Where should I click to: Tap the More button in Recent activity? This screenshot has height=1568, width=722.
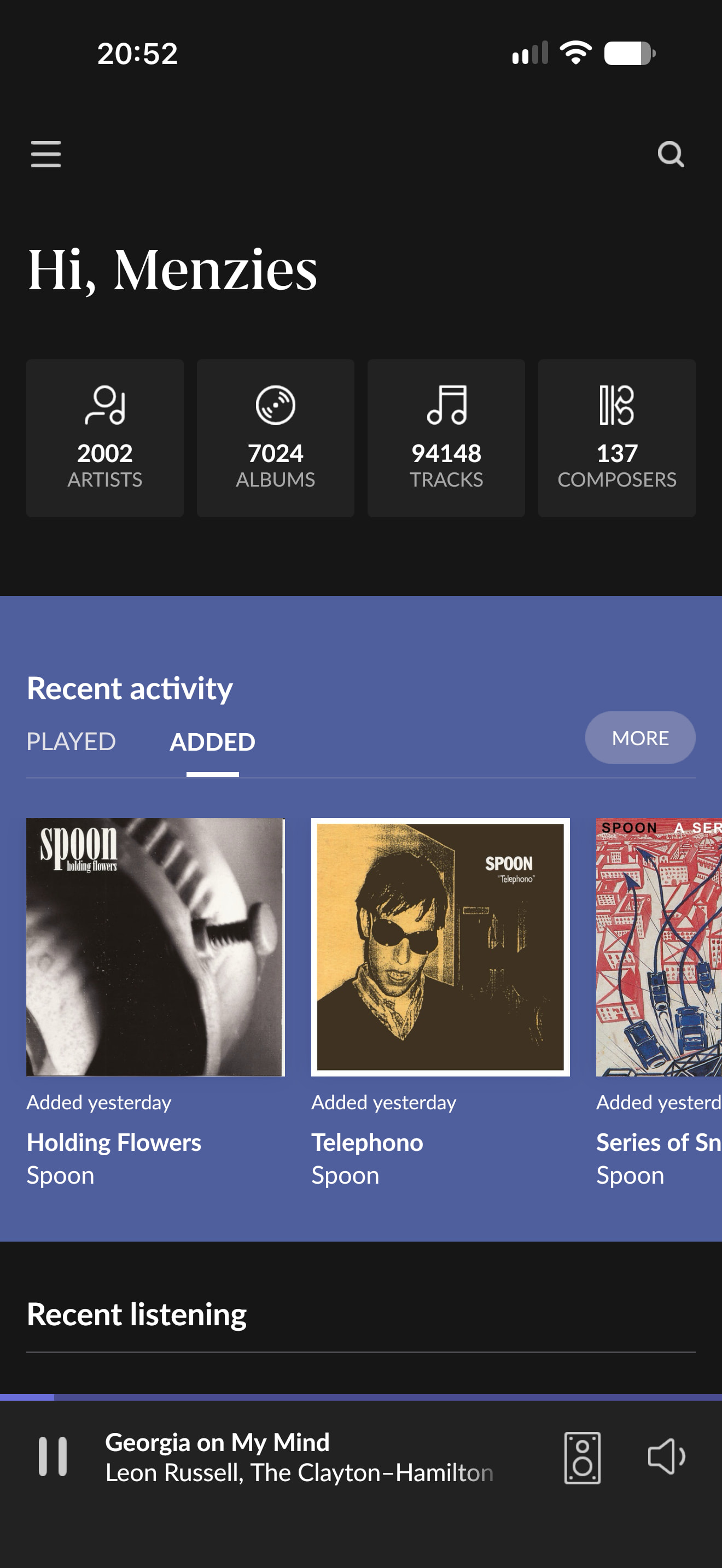tap(640, 738)
